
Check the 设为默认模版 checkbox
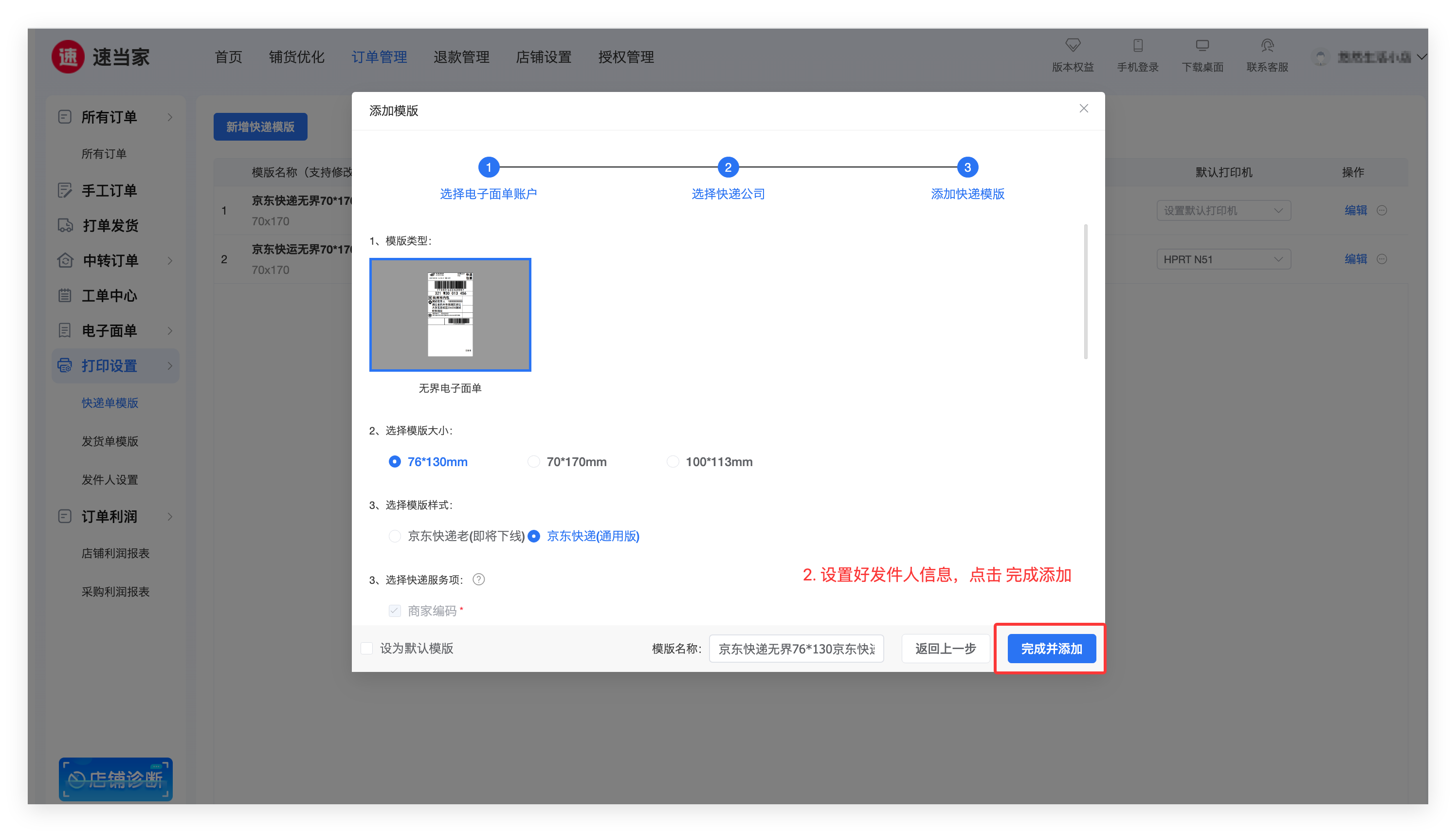[x=367, y=648]
